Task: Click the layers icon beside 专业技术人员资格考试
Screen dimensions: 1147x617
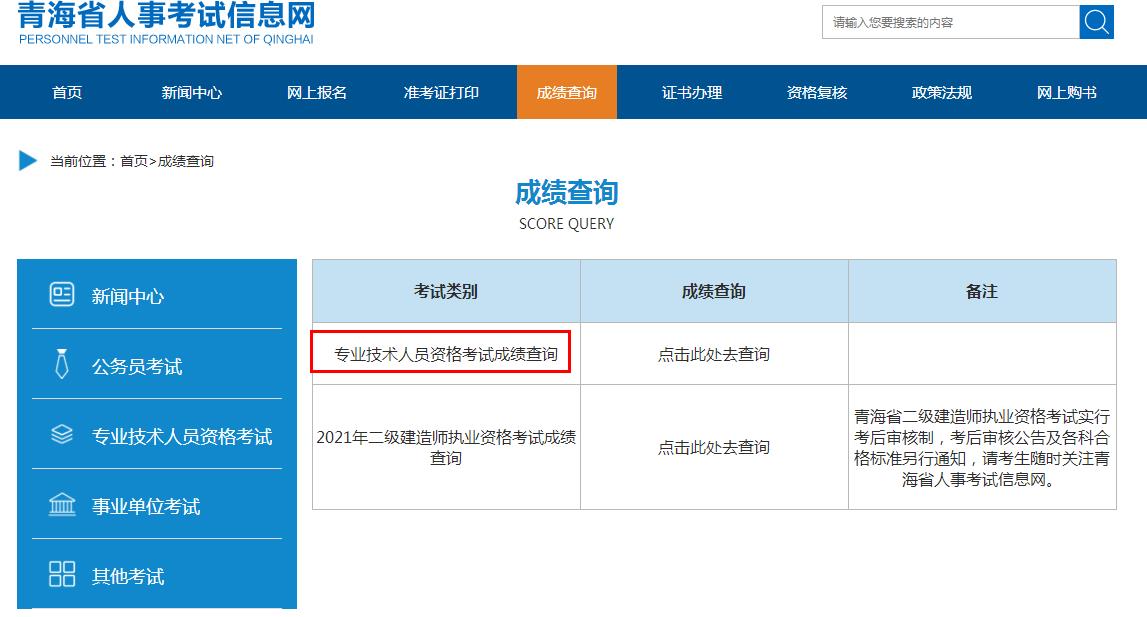Action: (x=62, y=435)
